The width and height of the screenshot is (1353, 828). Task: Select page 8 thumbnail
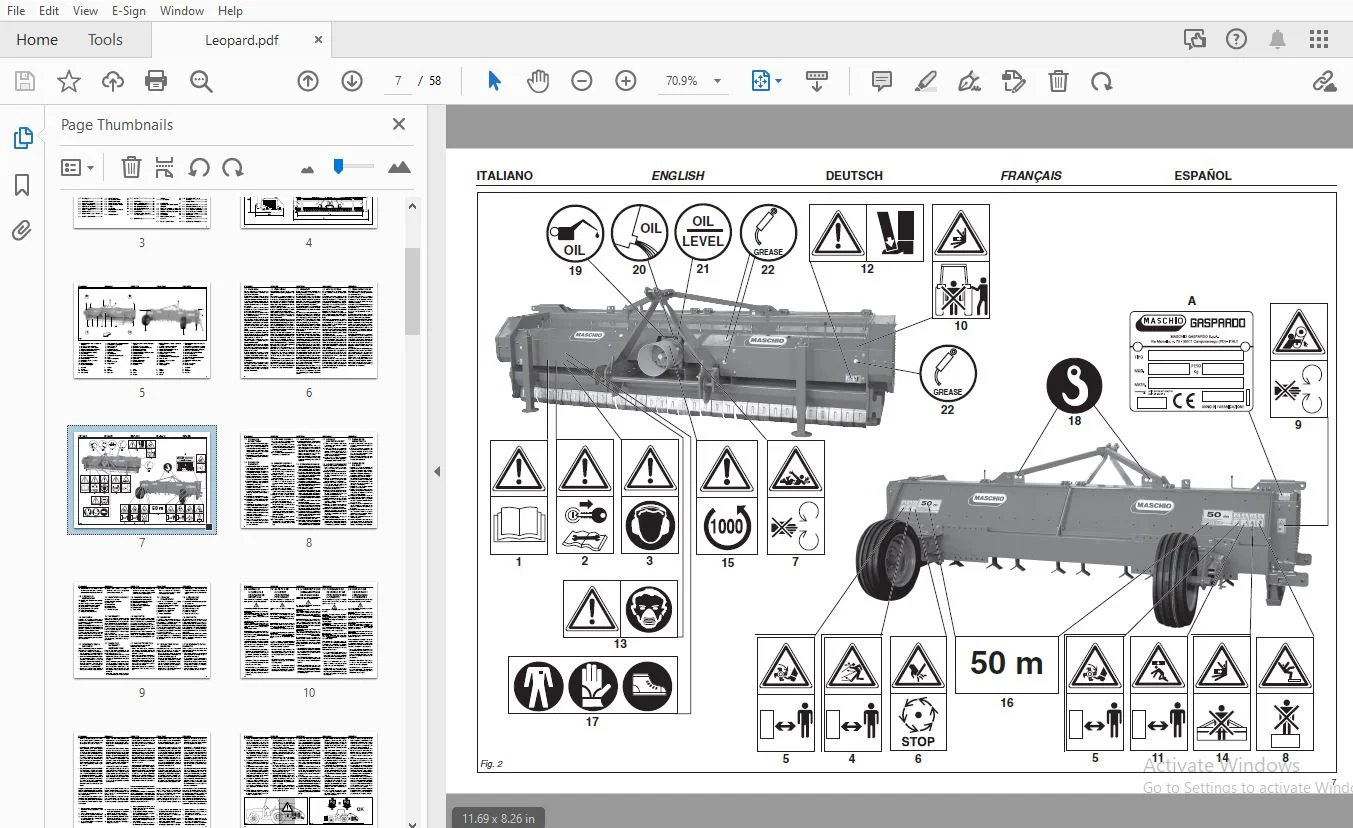click(309, 480)
